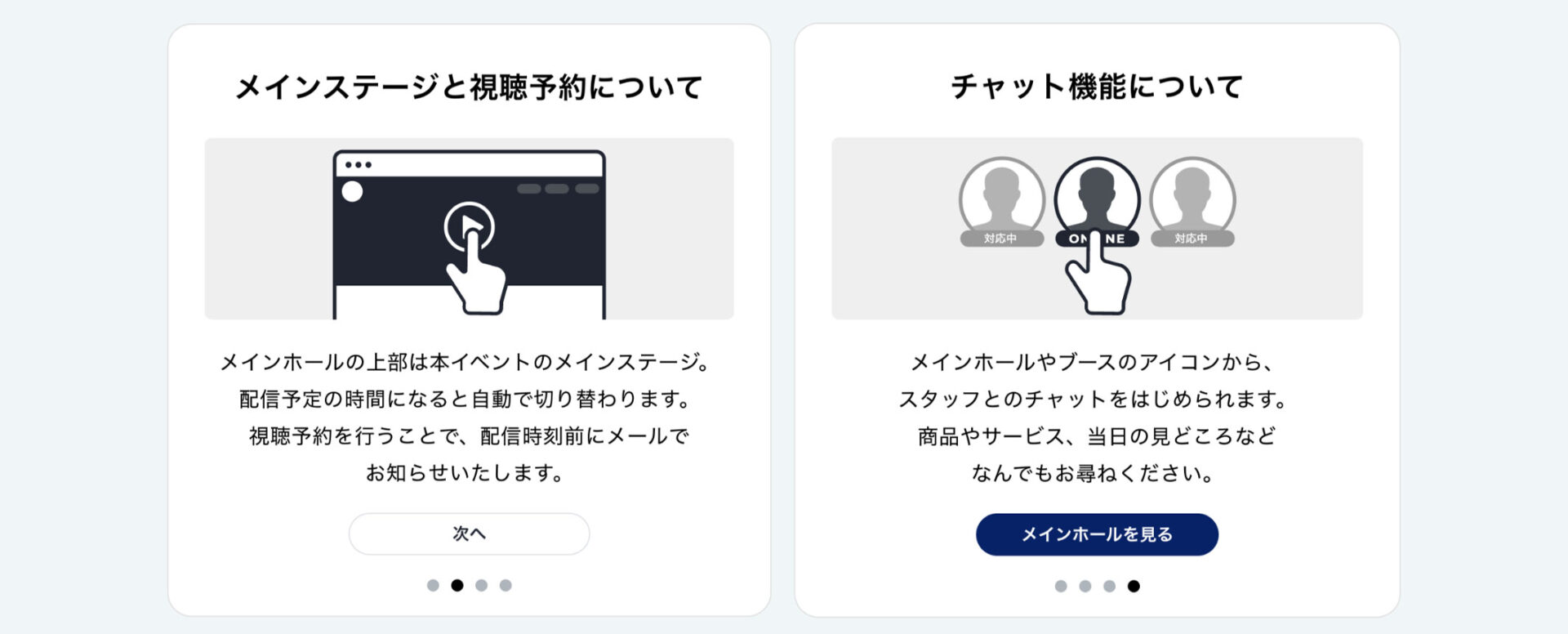1568x634 pixels.
Task: Click the play icon in stage illustration
Action: tap(469, 226)
